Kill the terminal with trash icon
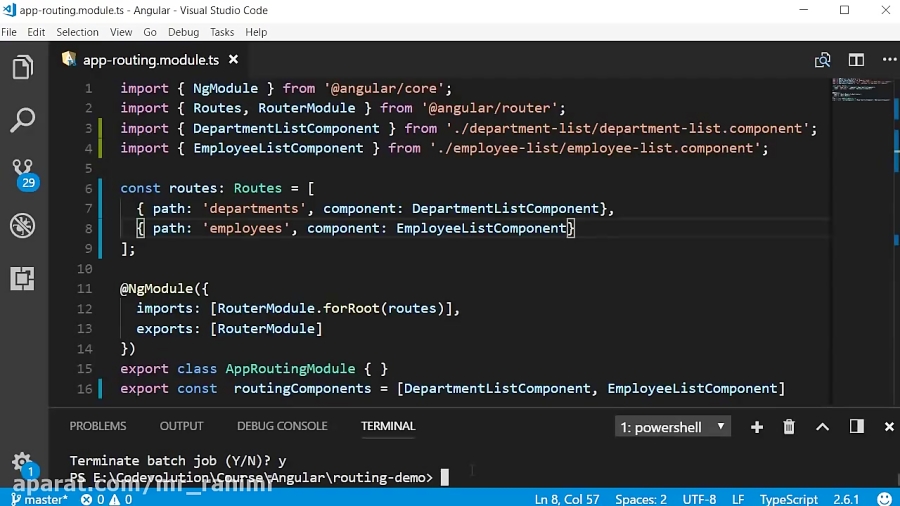Image resolution: width=900 pixels, height=506 pixels. click(x=789, y=427)
